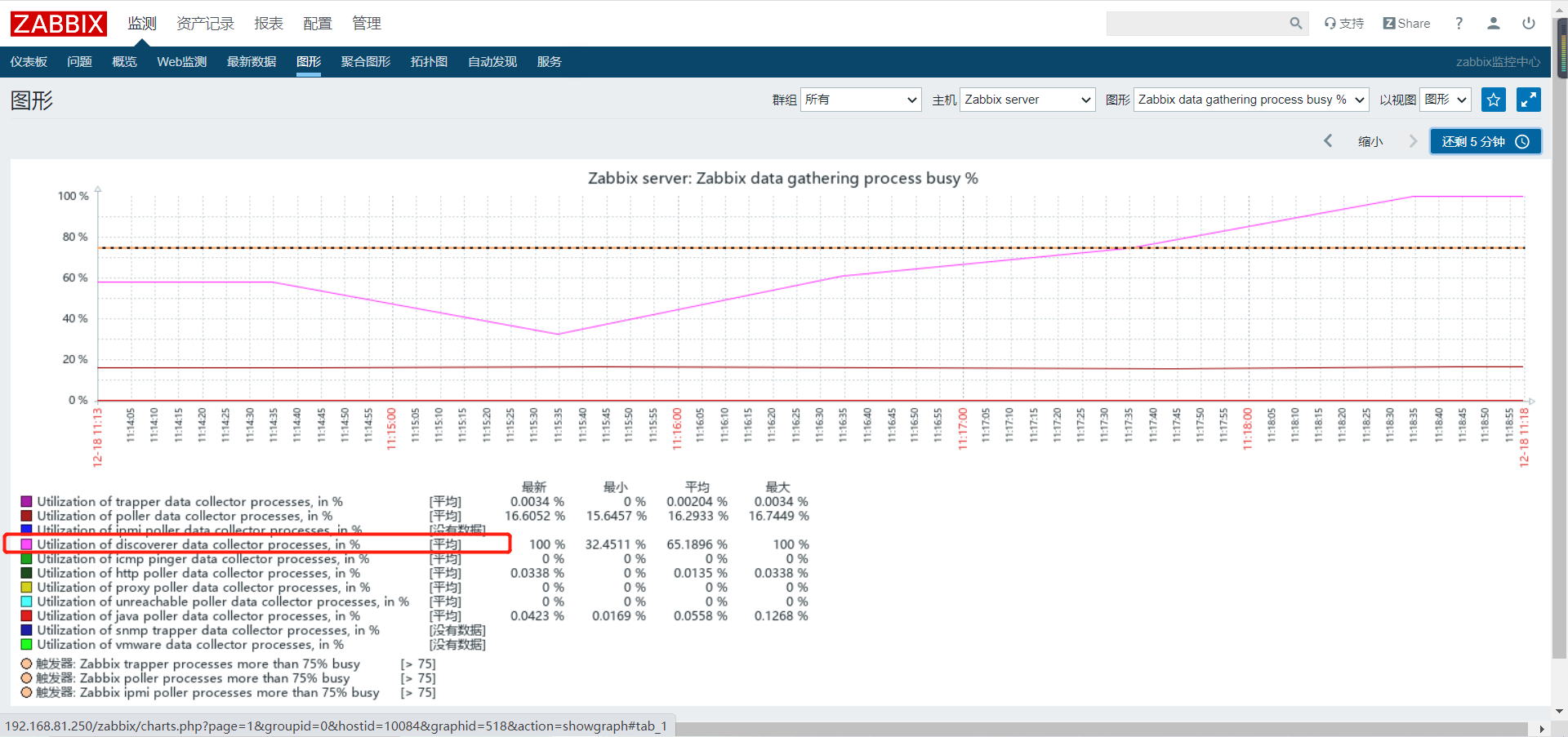1568x737 pixels.
Task: Click the ipmi poller trigger circle icon
Action: coord(27,692)
